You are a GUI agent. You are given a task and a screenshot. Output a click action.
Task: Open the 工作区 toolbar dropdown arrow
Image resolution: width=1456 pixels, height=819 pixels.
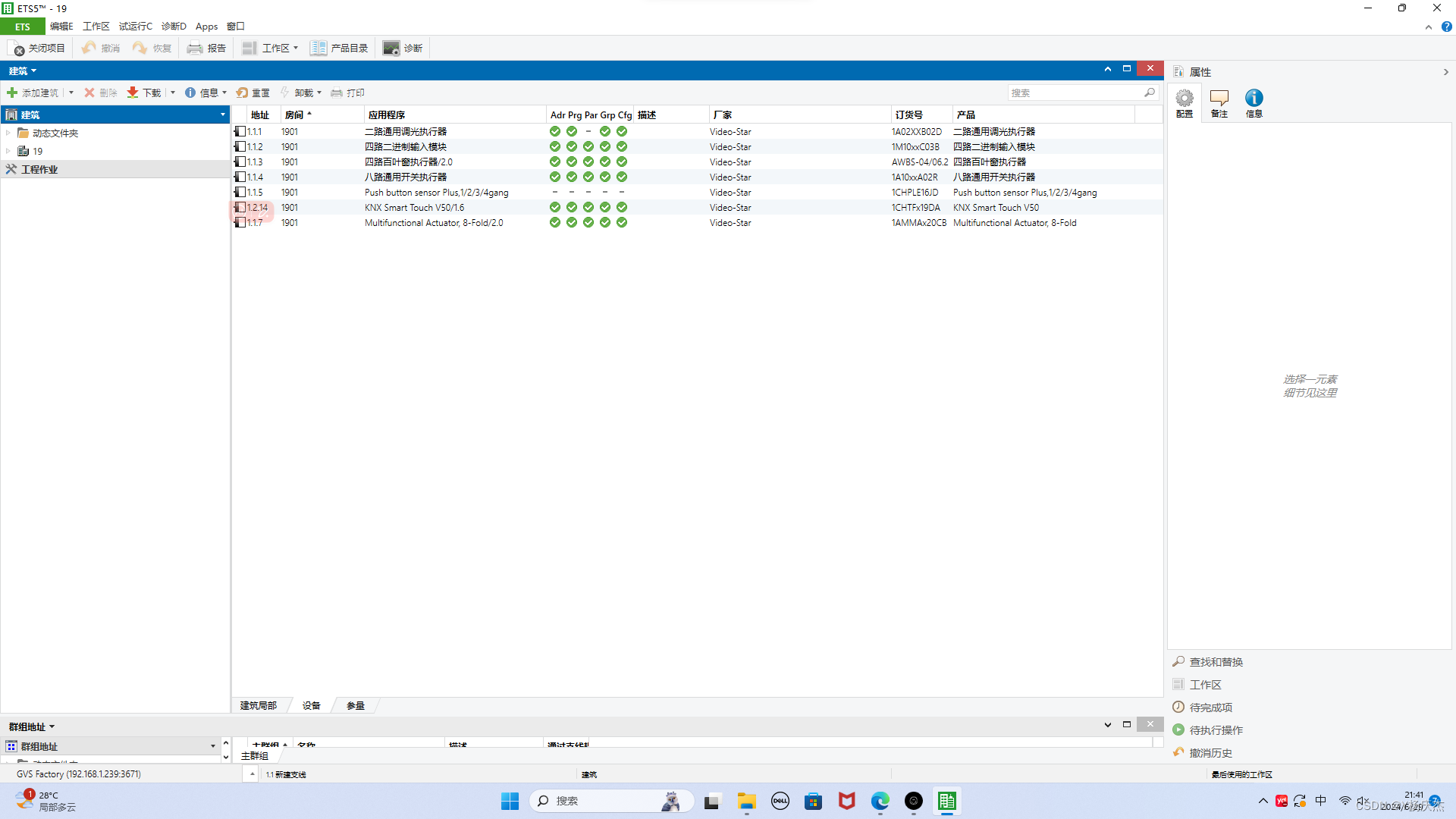pyautogui.click(x=296, y=48)
